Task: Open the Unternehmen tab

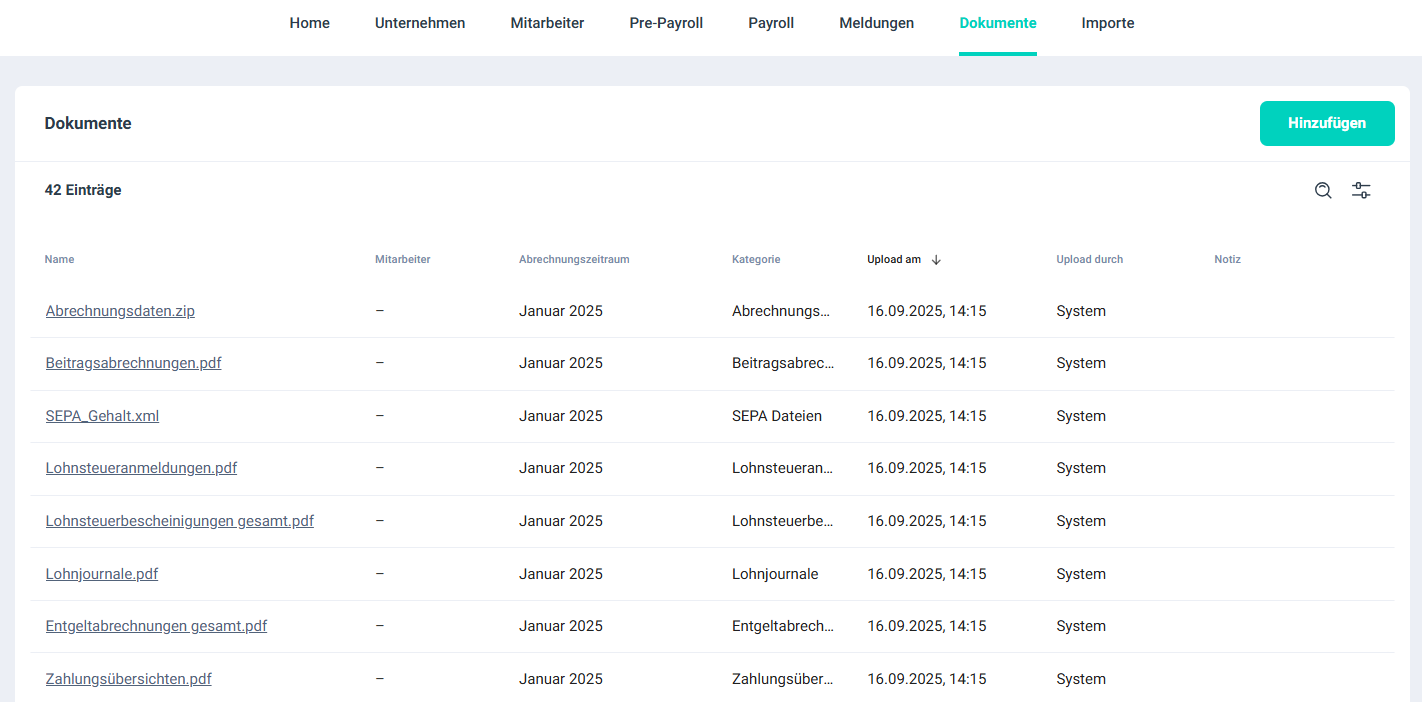Action: (420, 23)
